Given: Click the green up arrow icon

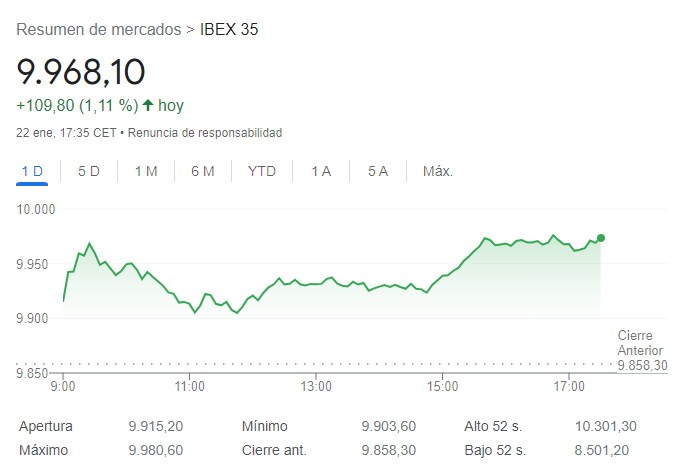Looking at the screenshot, I should click(148, 105).
